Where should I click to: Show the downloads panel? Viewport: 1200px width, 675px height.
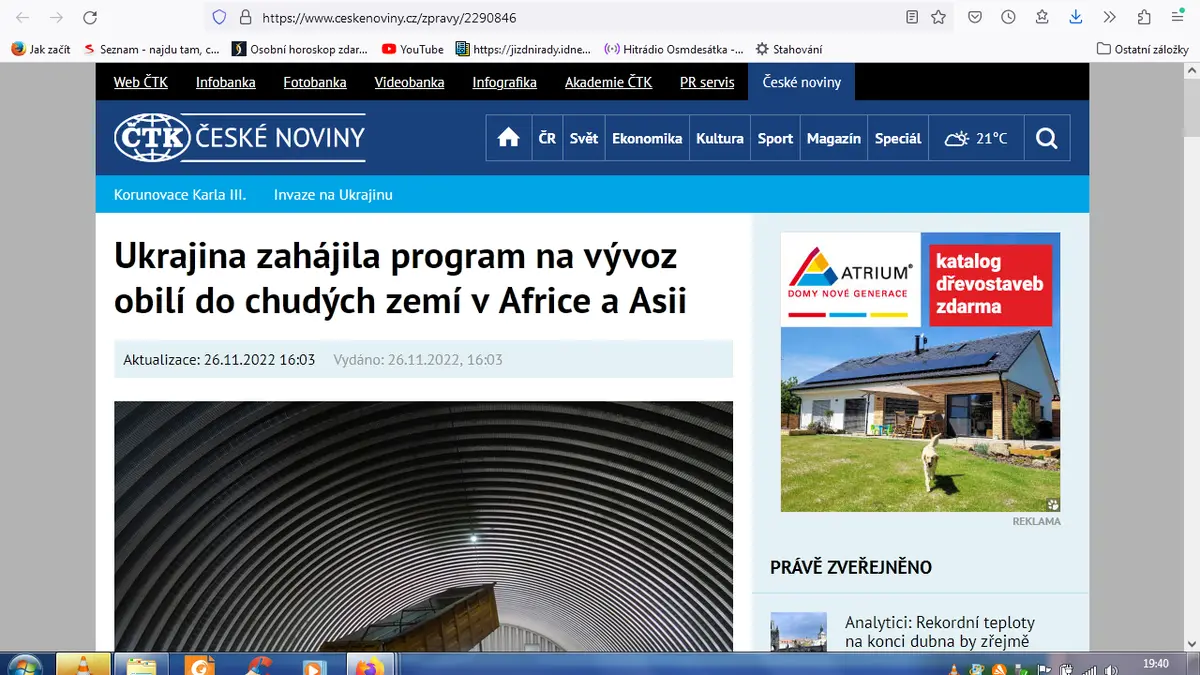[1075, 17]
